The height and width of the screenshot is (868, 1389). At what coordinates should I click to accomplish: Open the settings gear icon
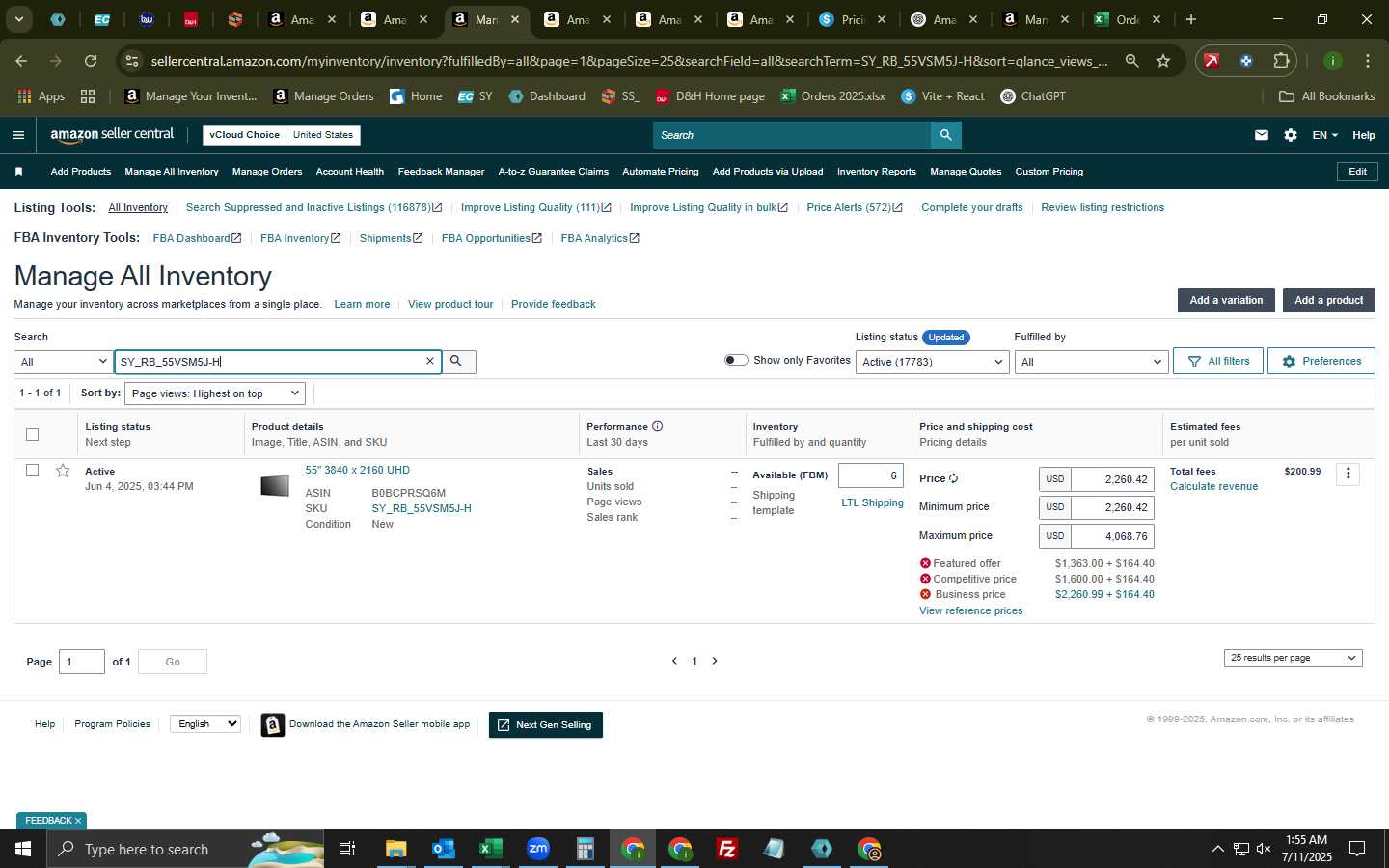pyautogui.click(x=1291, y=135)
